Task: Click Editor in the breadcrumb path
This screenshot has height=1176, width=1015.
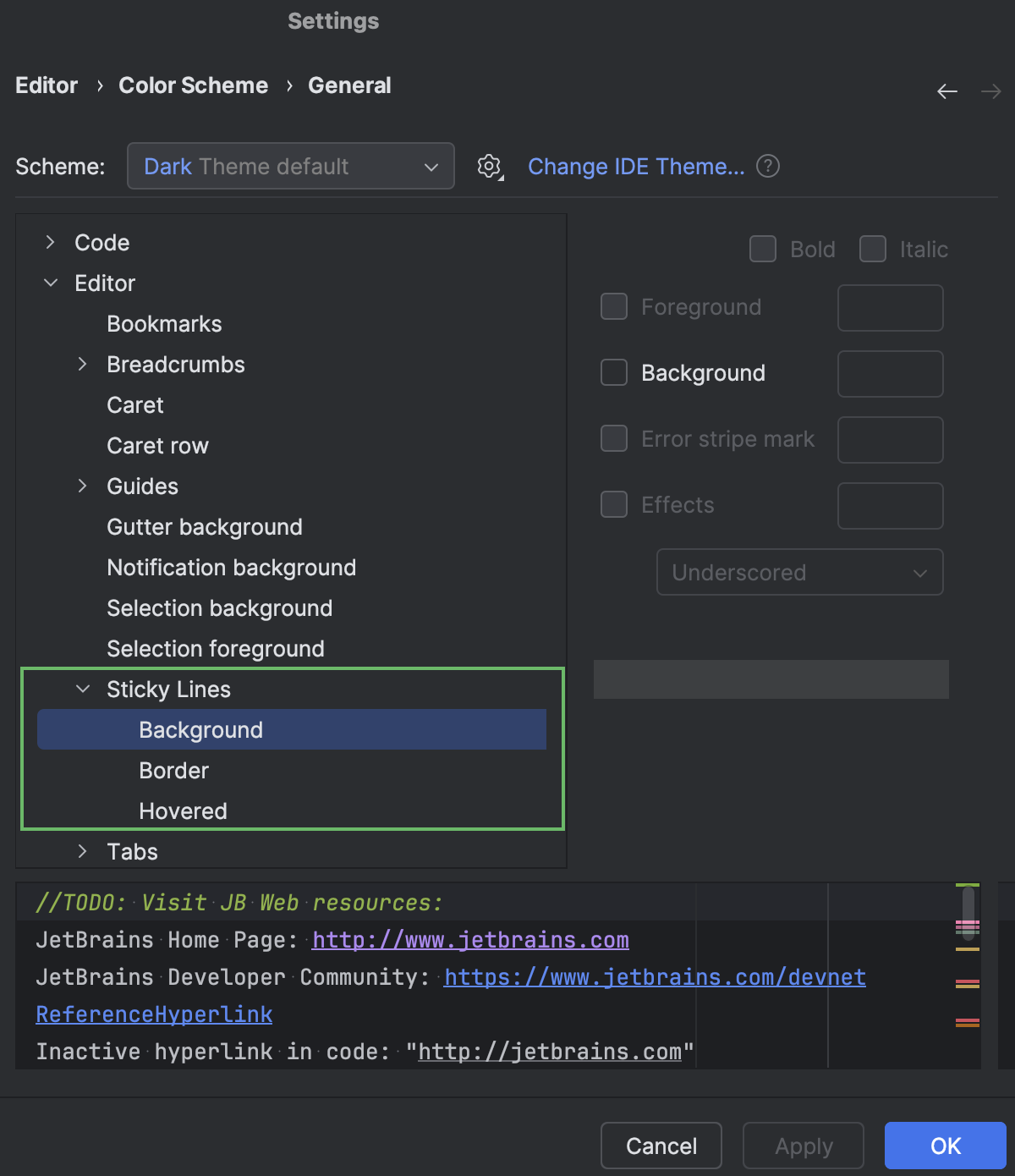Action: pos(47,85)
